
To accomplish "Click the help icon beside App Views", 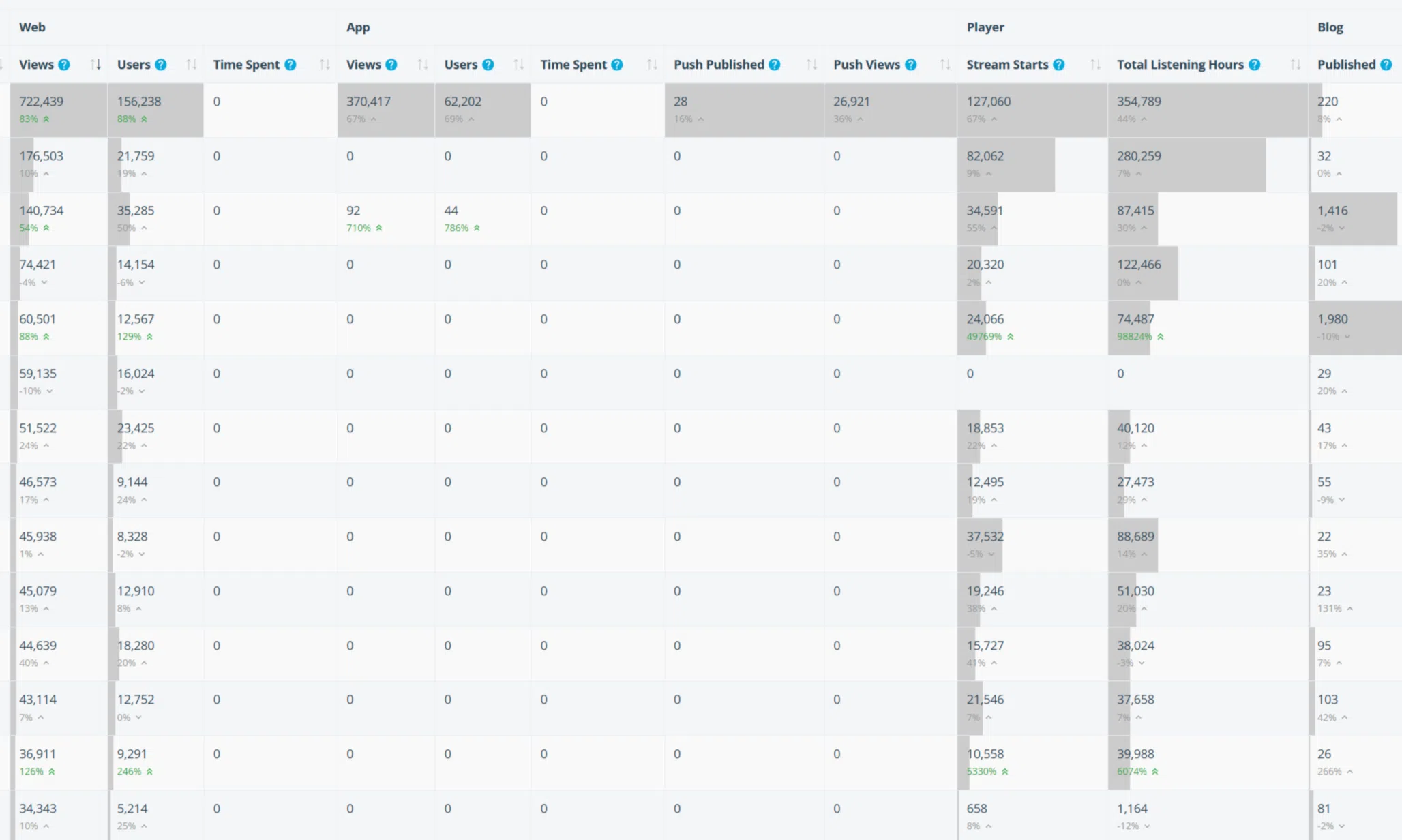I will [x=391, y=65].
